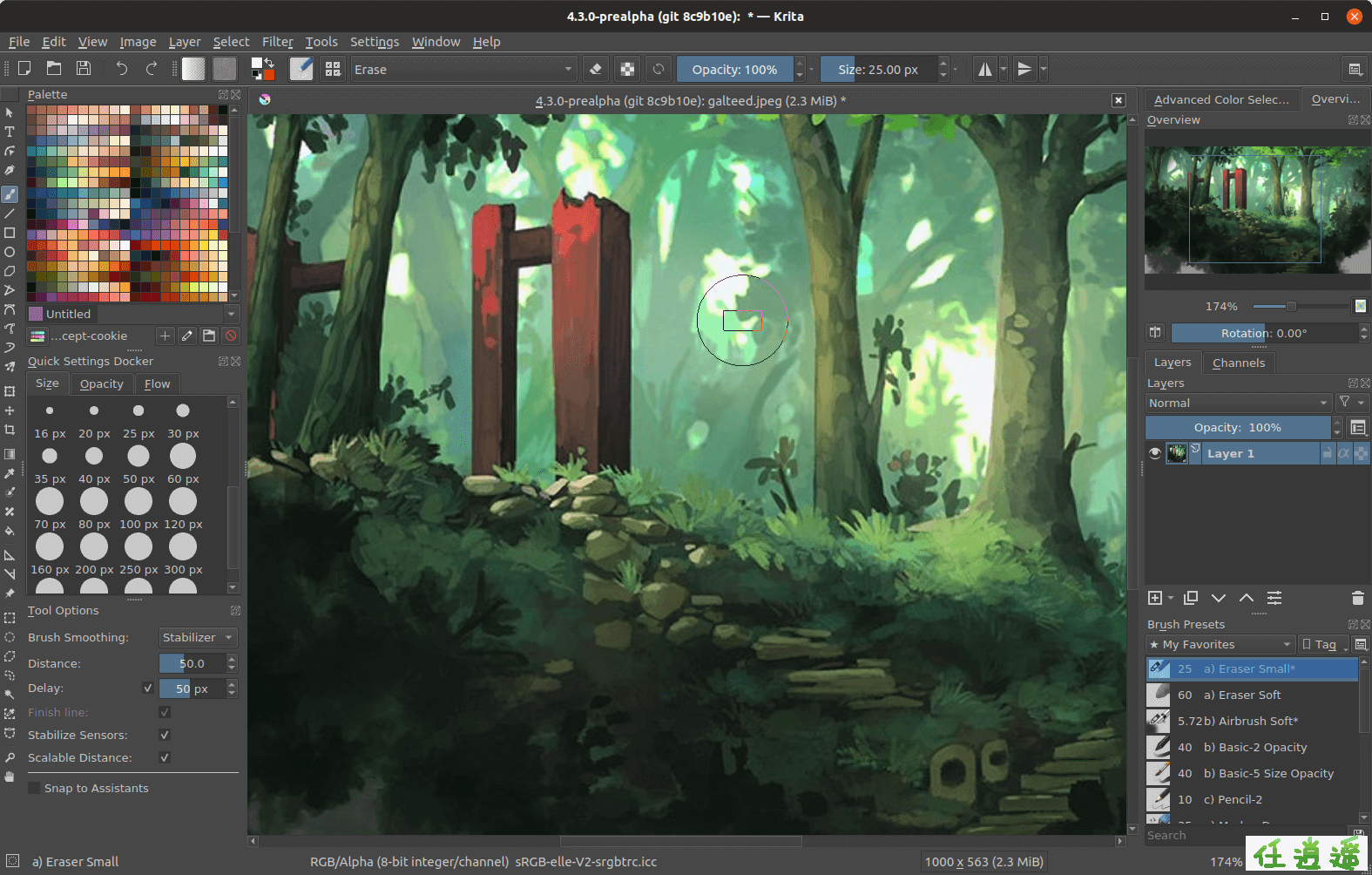Open the brush presets chooser grid

(x=333, y=69)
